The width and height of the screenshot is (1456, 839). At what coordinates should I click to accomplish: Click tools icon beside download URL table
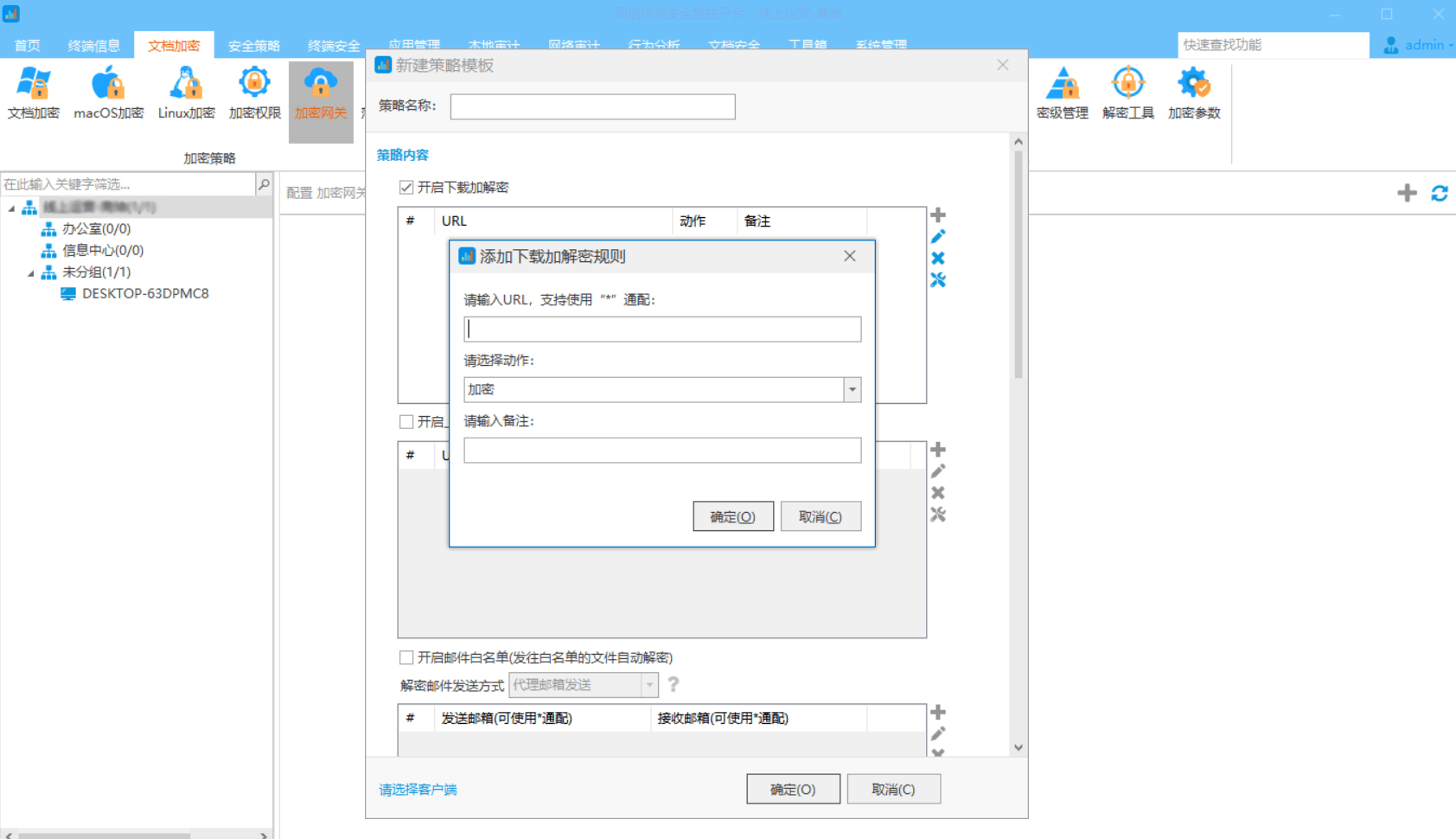938,279
